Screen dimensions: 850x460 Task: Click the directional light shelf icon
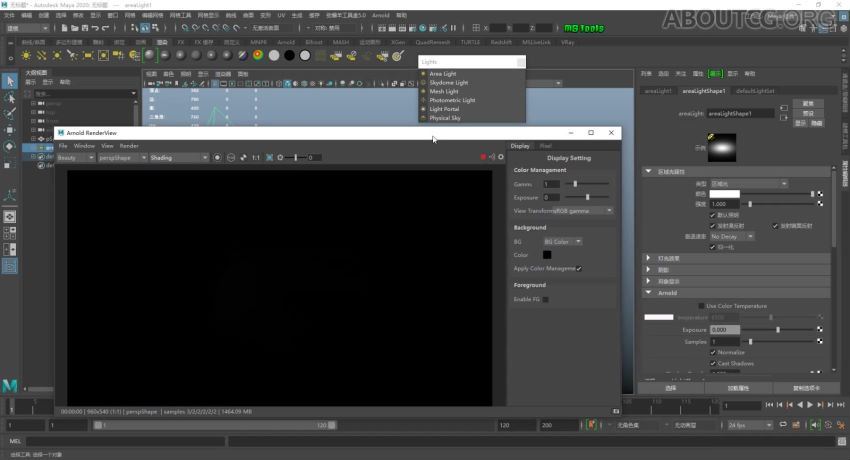(41, 55)
